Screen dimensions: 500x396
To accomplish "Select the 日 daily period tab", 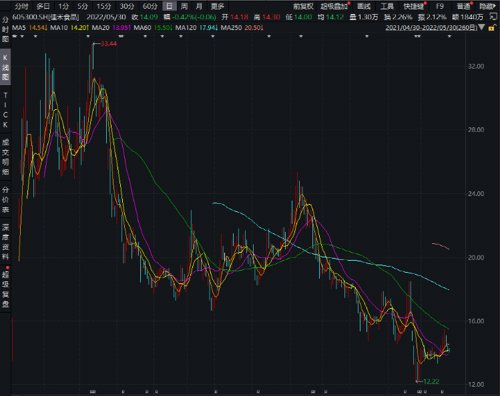I will 170,6.
